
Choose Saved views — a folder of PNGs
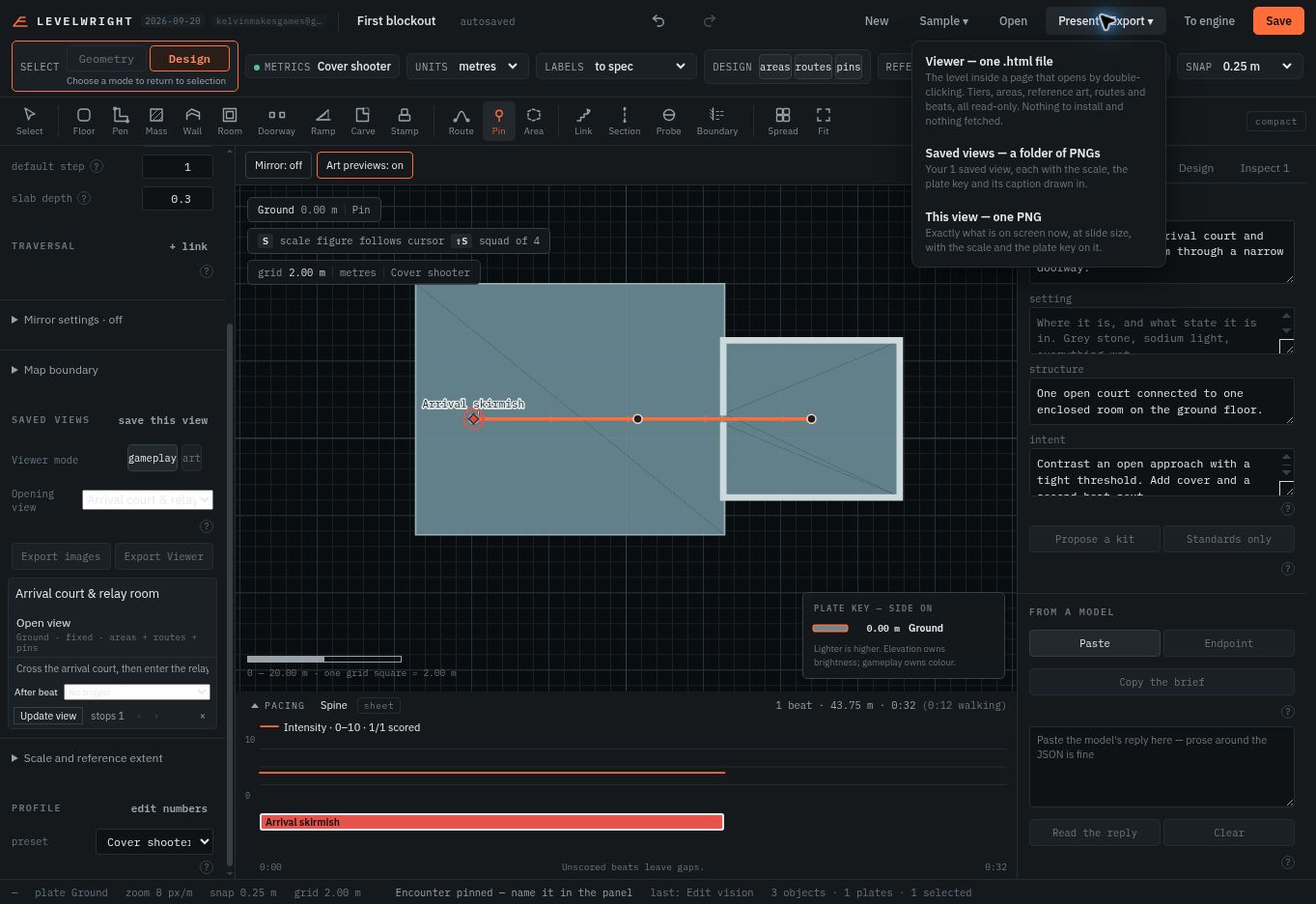point(1038,167)
